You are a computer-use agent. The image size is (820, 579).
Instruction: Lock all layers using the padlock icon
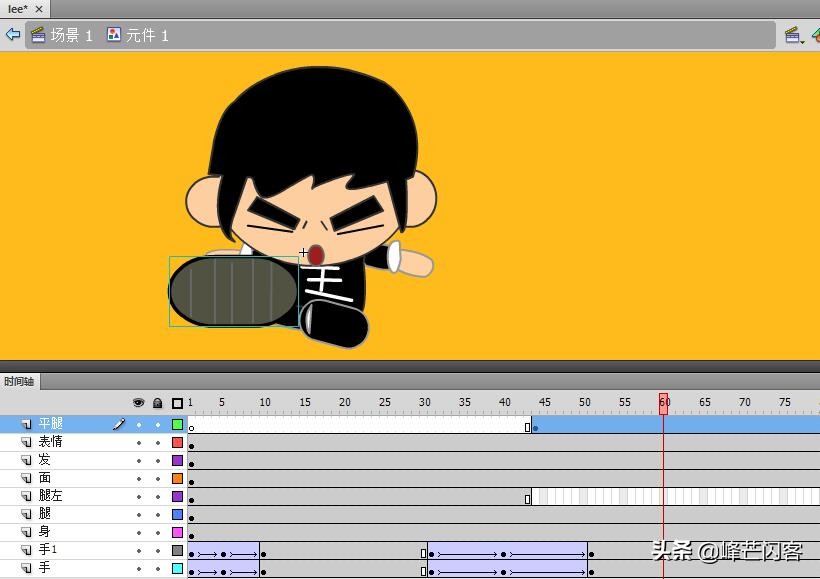coord(157,402)
